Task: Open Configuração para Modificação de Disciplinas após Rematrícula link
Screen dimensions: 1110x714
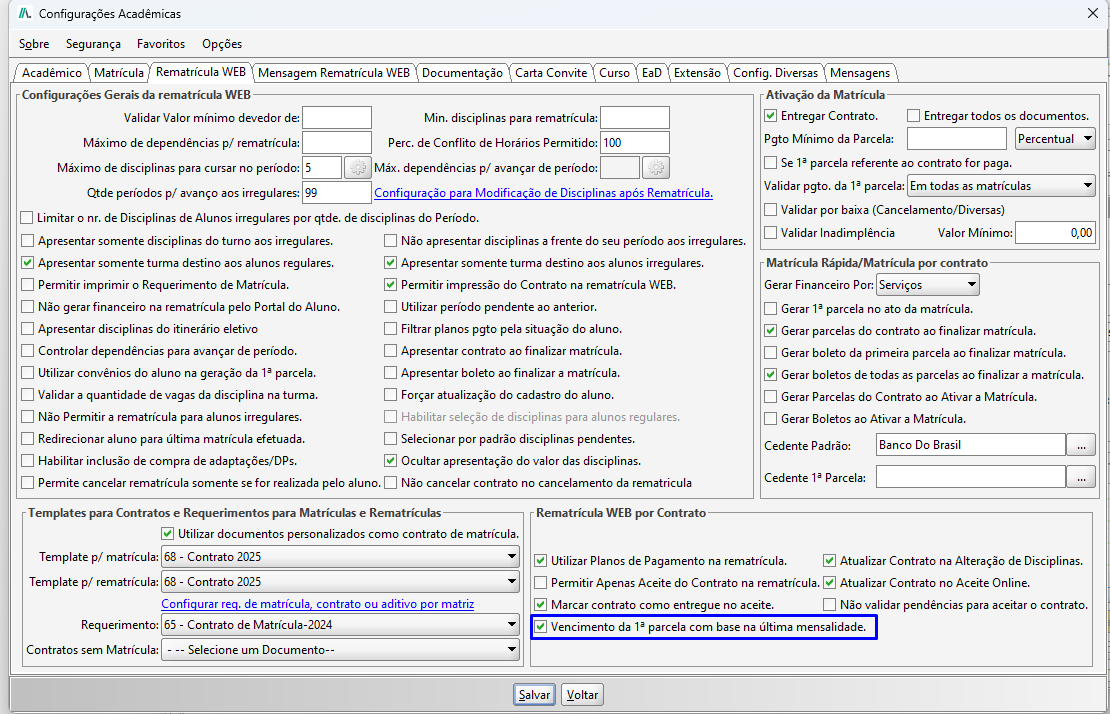Action: 543,192
